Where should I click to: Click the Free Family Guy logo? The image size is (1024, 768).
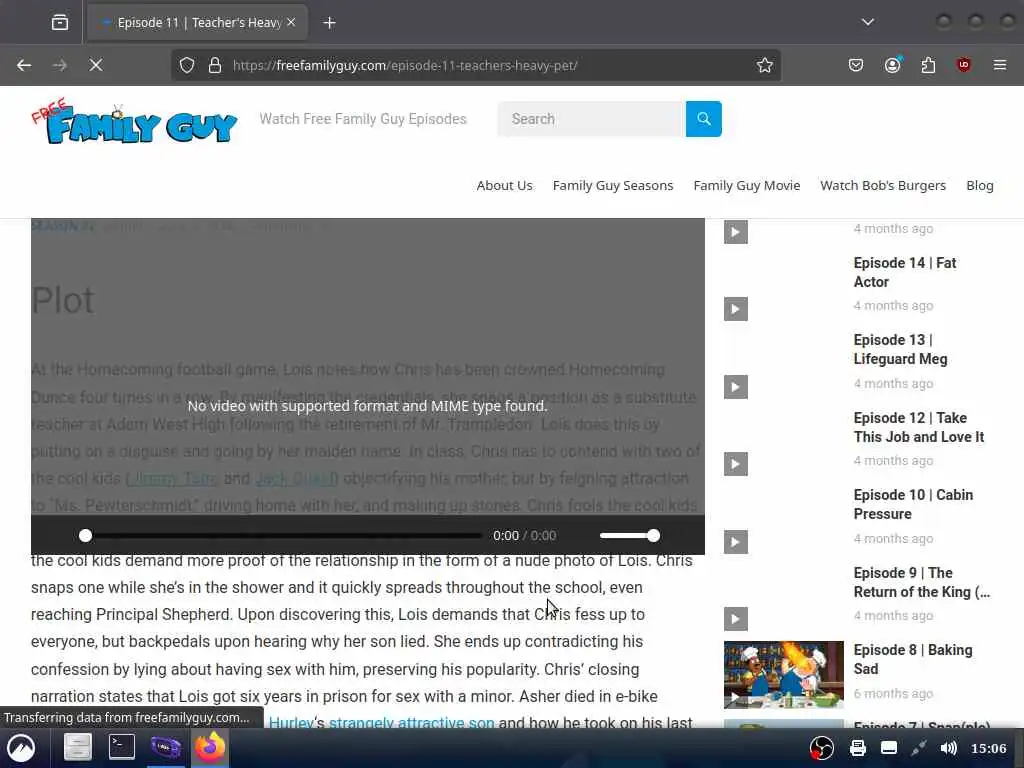click(134, 121)
